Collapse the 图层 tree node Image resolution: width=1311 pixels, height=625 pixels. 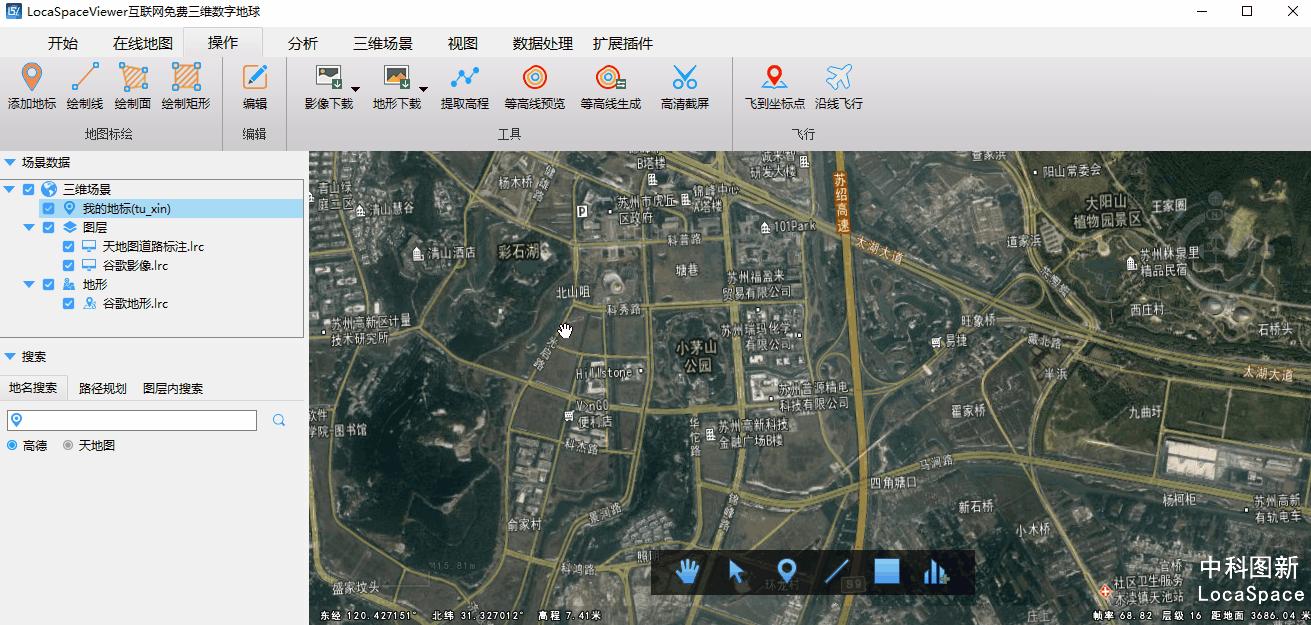[x=29, y=227]
